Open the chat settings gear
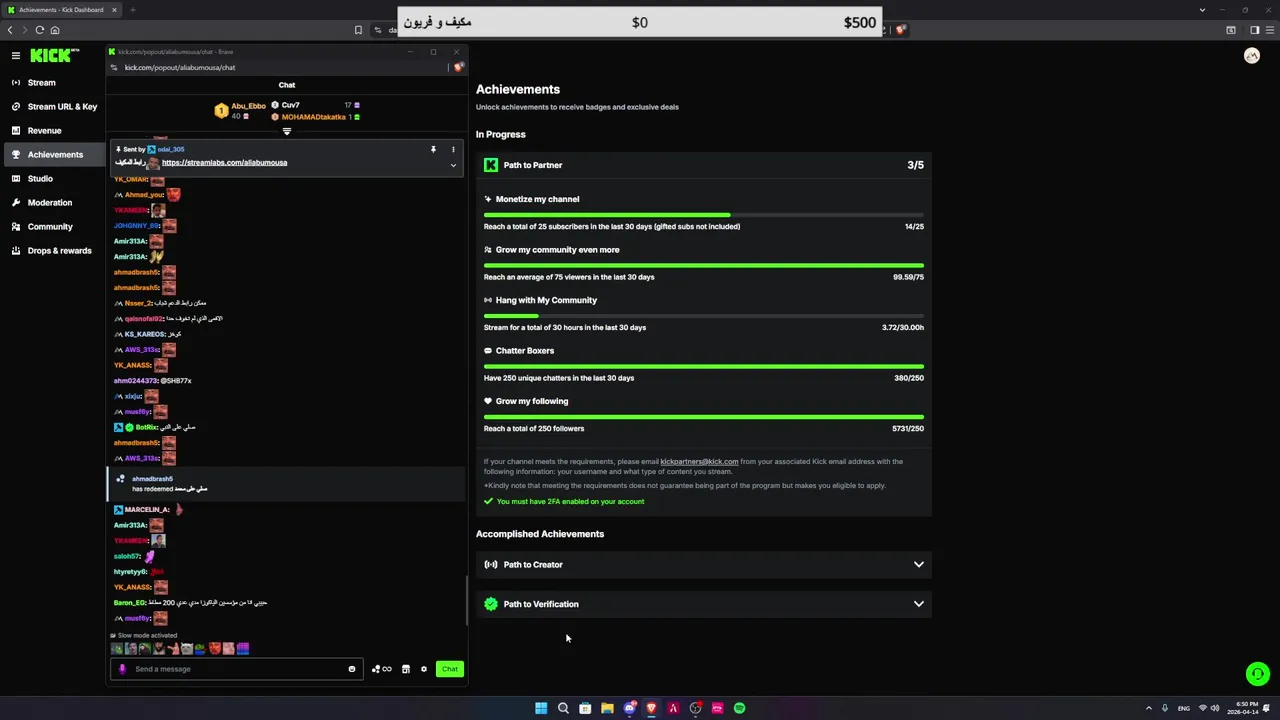The width and height of the screenshot is (1280, 720). pos(424,669)
